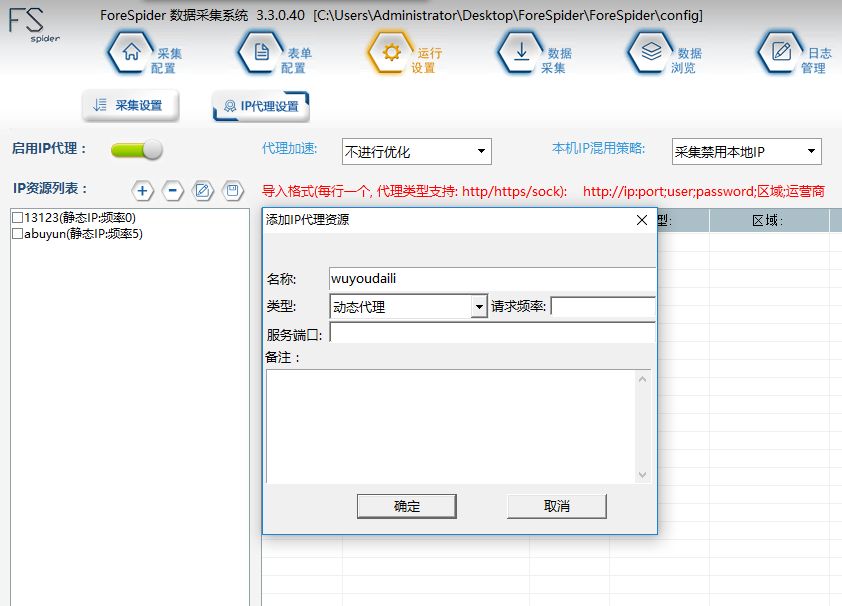Image resolution: width=842 pixels, height=606 pixels.
Task: Open the 类型 dropdown showing 动态代理
Action: [x=408, y=306]
